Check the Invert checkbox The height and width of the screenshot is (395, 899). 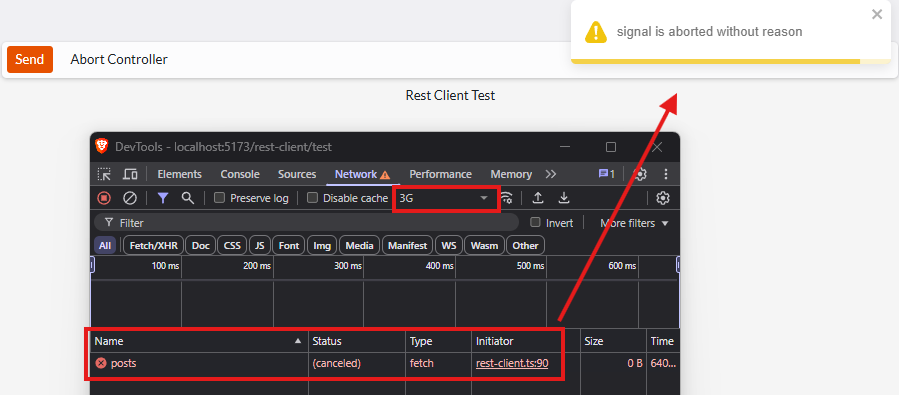[536, 222]
